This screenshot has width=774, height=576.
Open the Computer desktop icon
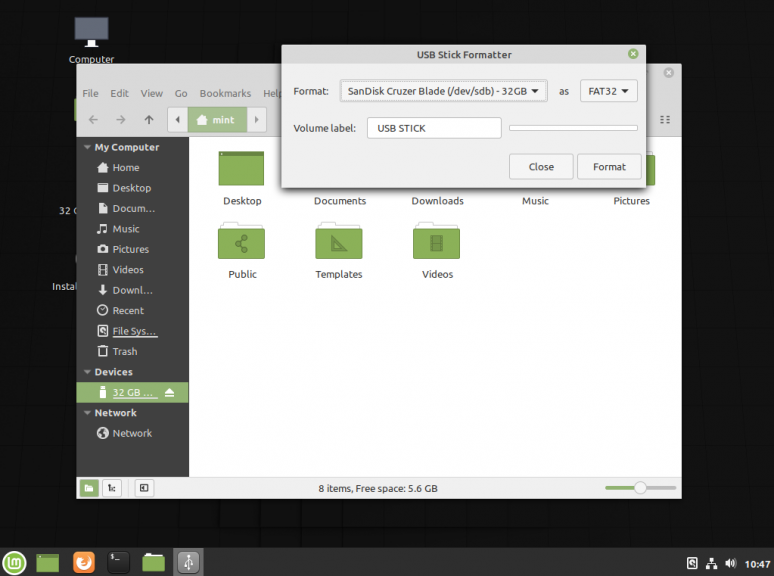pyautogui.click(x=91, y=32)
